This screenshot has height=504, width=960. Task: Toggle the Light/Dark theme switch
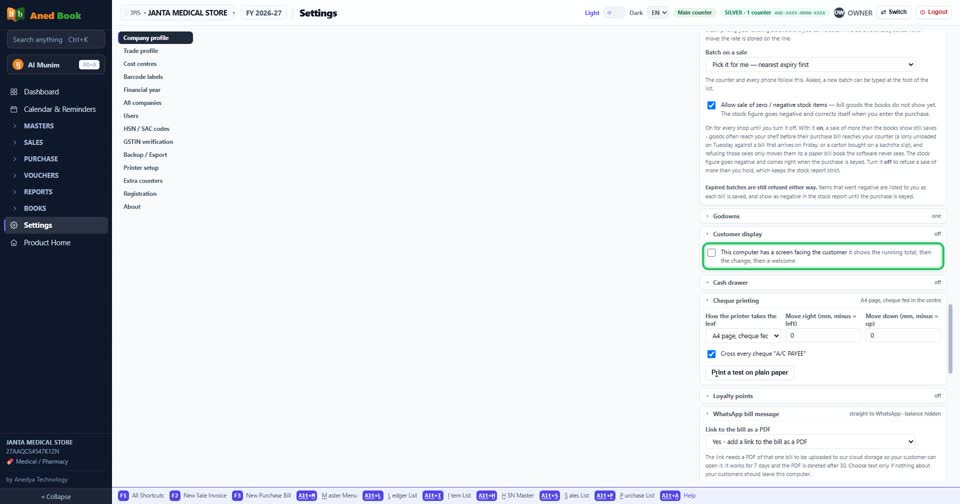[x=613, y=12]
